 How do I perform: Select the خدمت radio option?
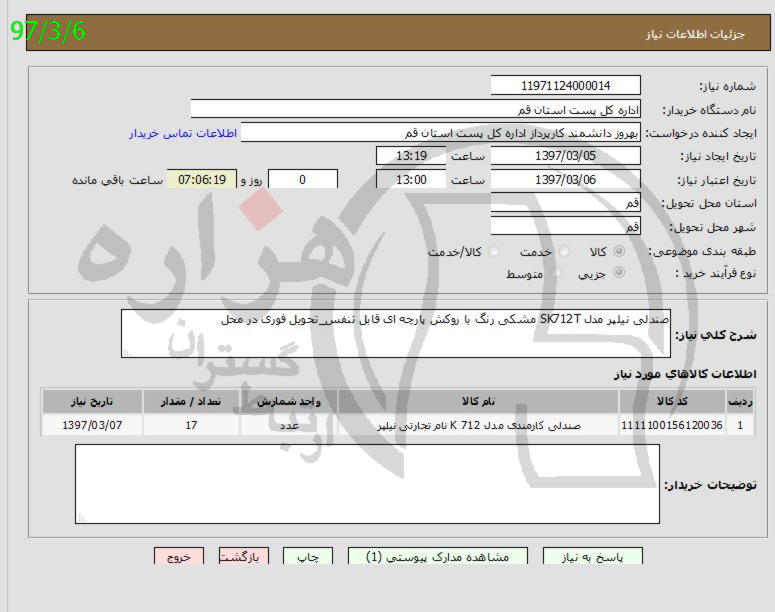tap(564, 252)
